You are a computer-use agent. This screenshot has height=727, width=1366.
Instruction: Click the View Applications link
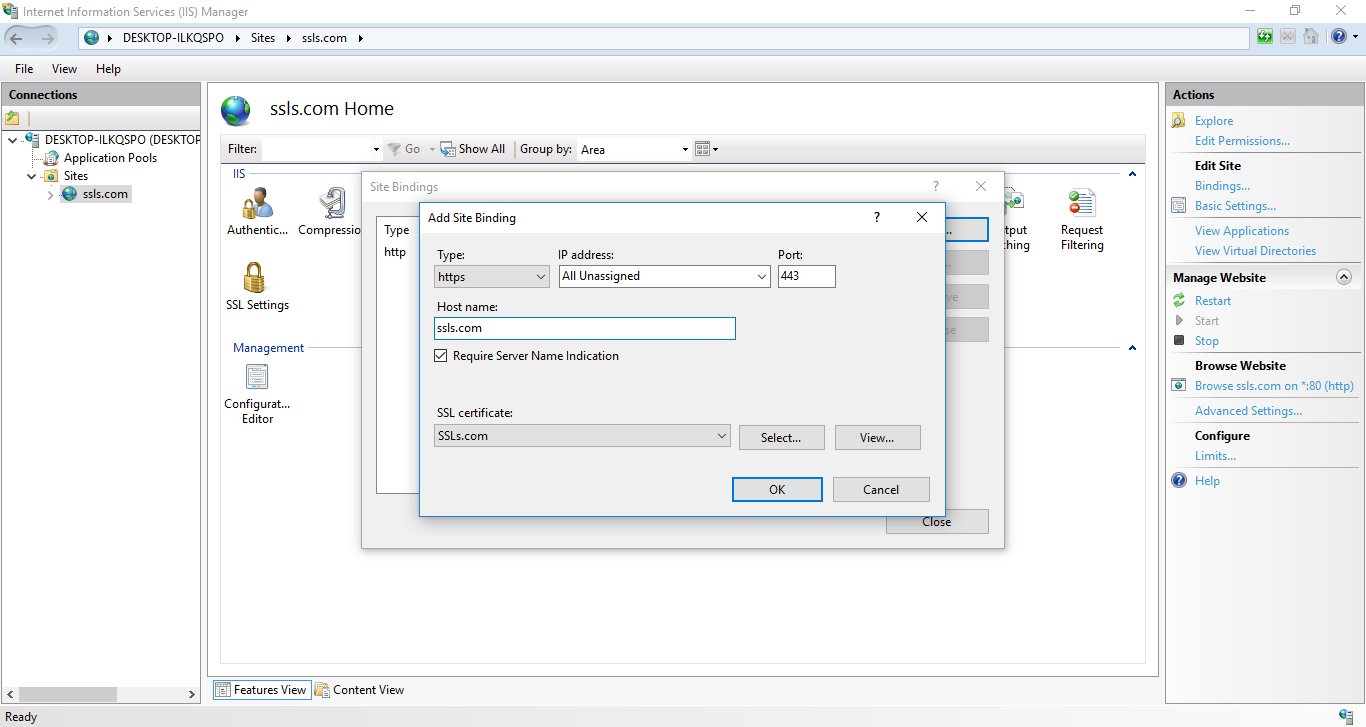coord(1242,230)
